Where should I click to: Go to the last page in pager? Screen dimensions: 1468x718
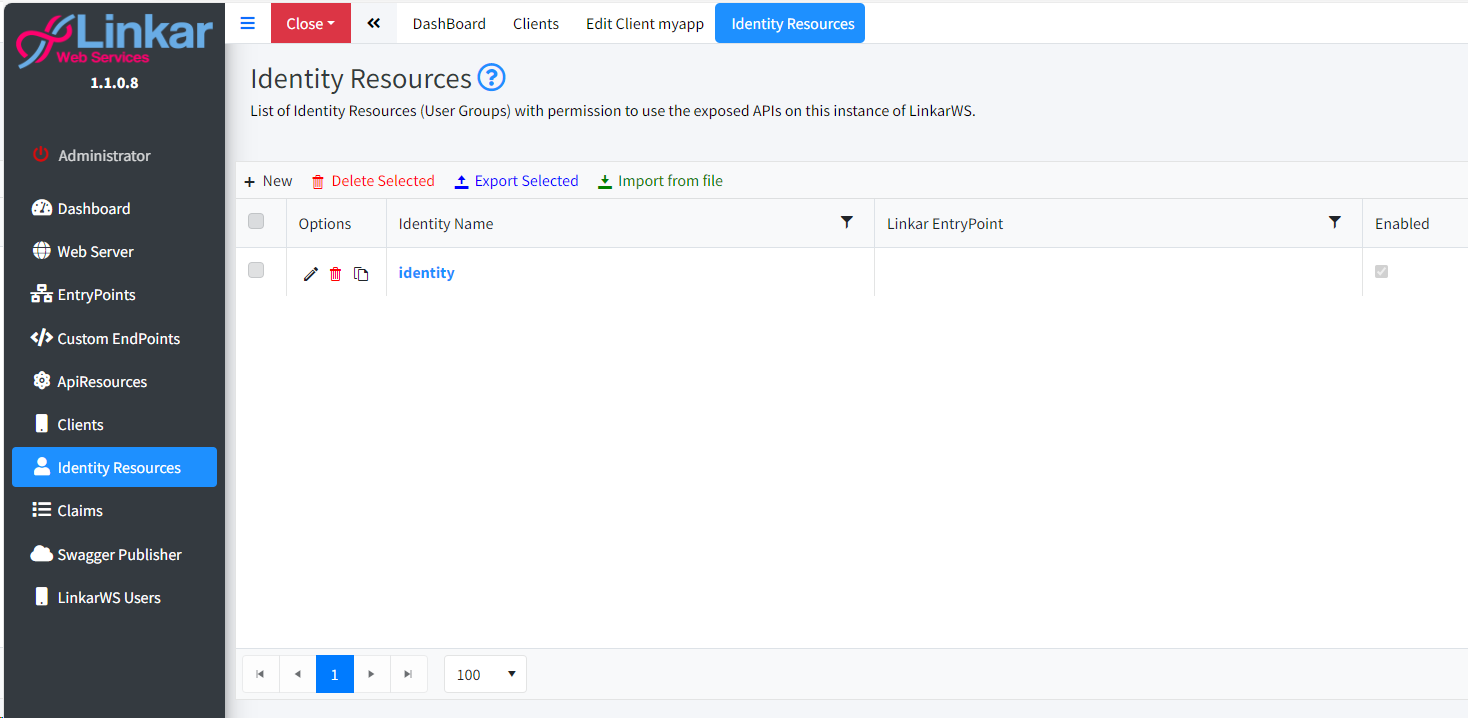(x=408, y=674)
